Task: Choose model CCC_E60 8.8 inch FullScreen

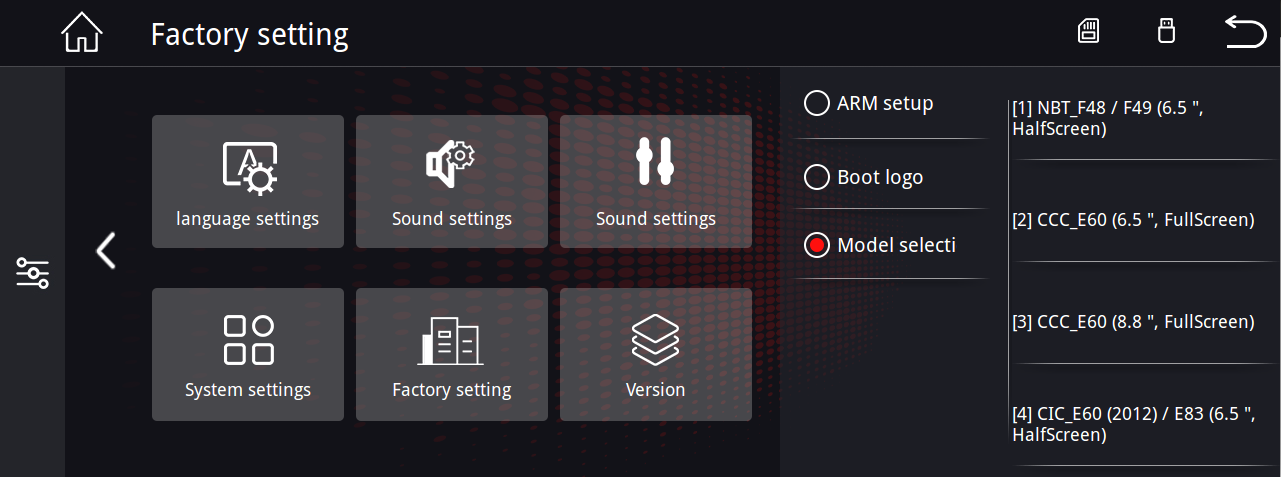Action: [1145, 322]
